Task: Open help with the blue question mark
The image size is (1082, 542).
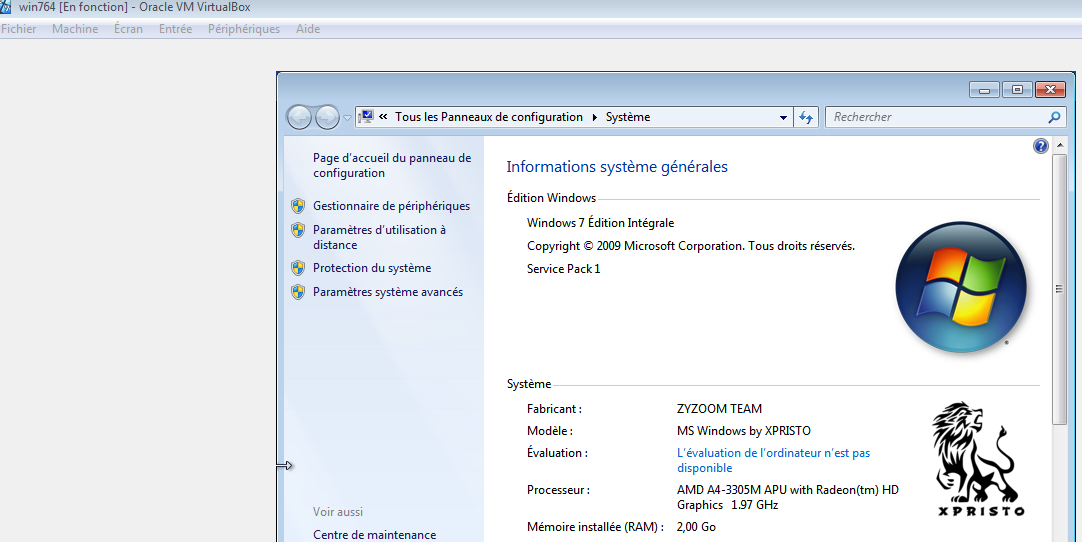Action: [1041, 146]
